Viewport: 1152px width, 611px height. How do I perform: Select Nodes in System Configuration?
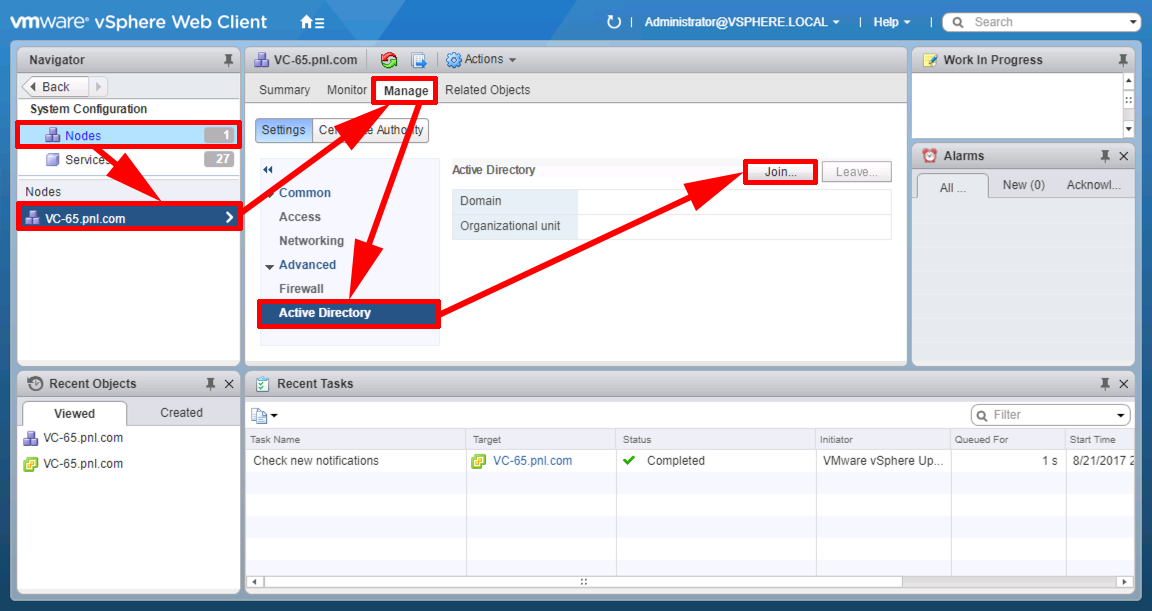click(128, 135)
